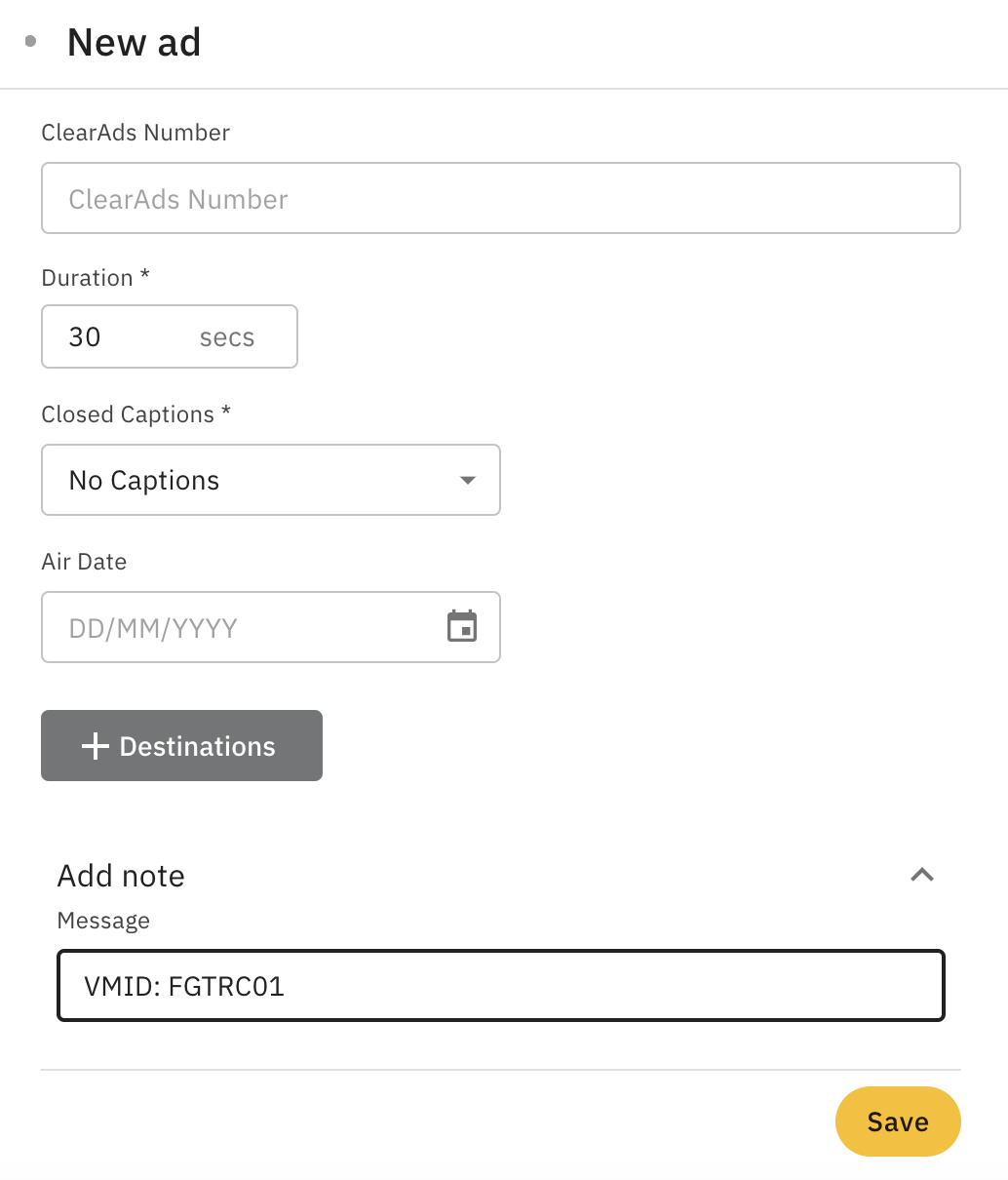
Task: Focus the Message field containing VMID: FGTRC01
Action: click(x=500, y=986)
